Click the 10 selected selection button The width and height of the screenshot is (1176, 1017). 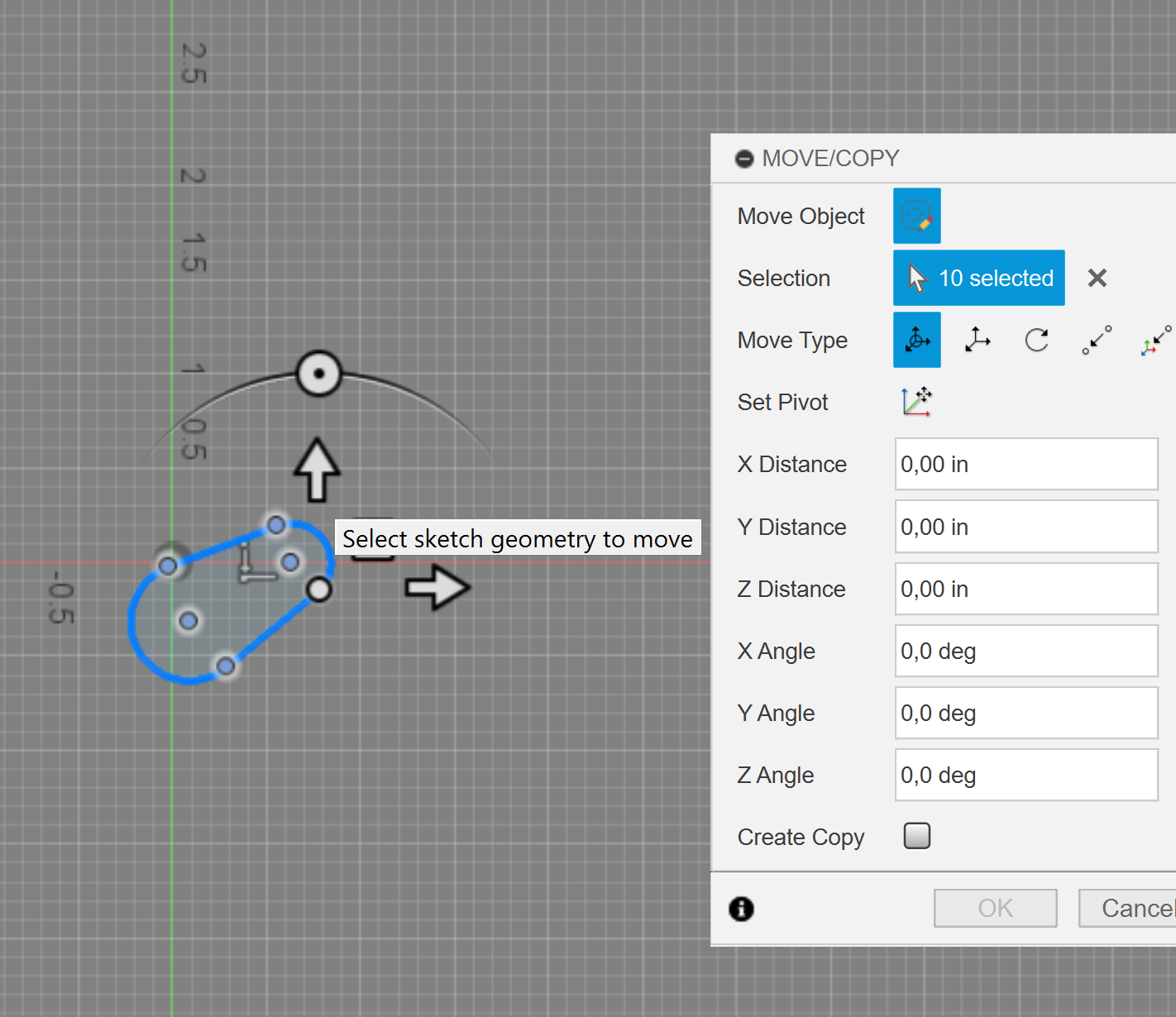978,278
